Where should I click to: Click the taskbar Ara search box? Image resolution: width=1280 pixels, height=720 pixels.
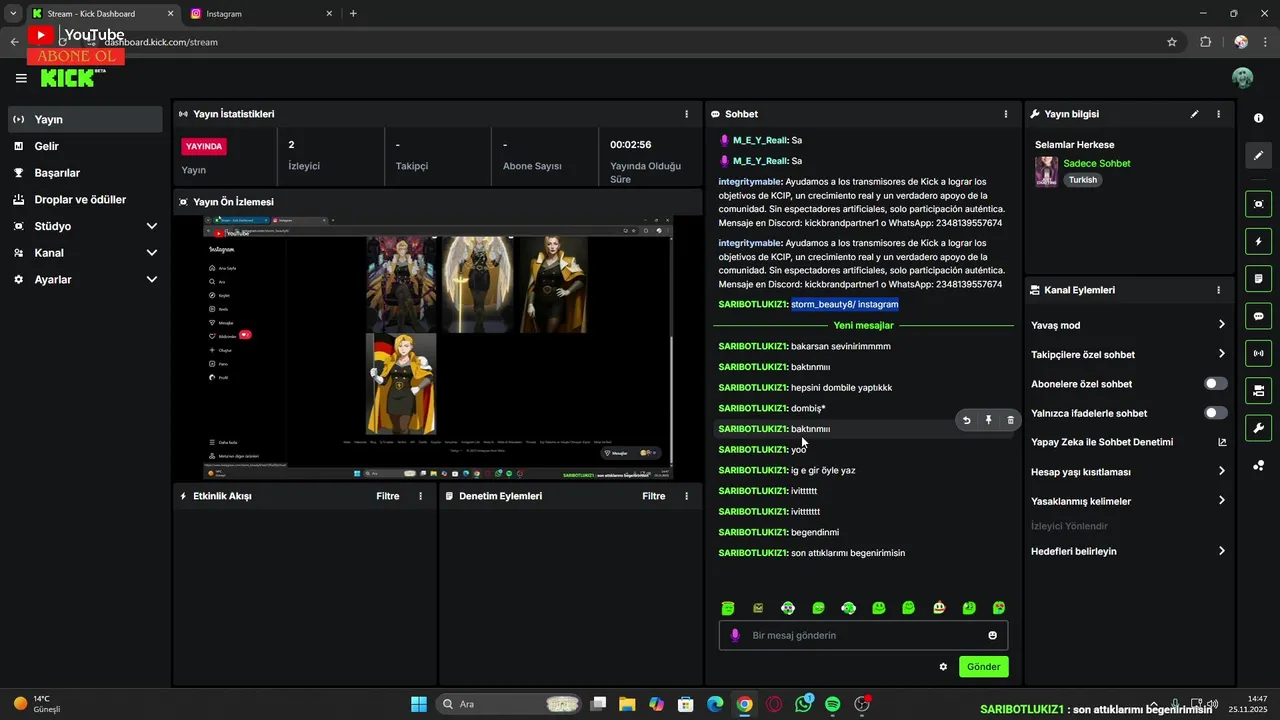click(x=510, y=704)
